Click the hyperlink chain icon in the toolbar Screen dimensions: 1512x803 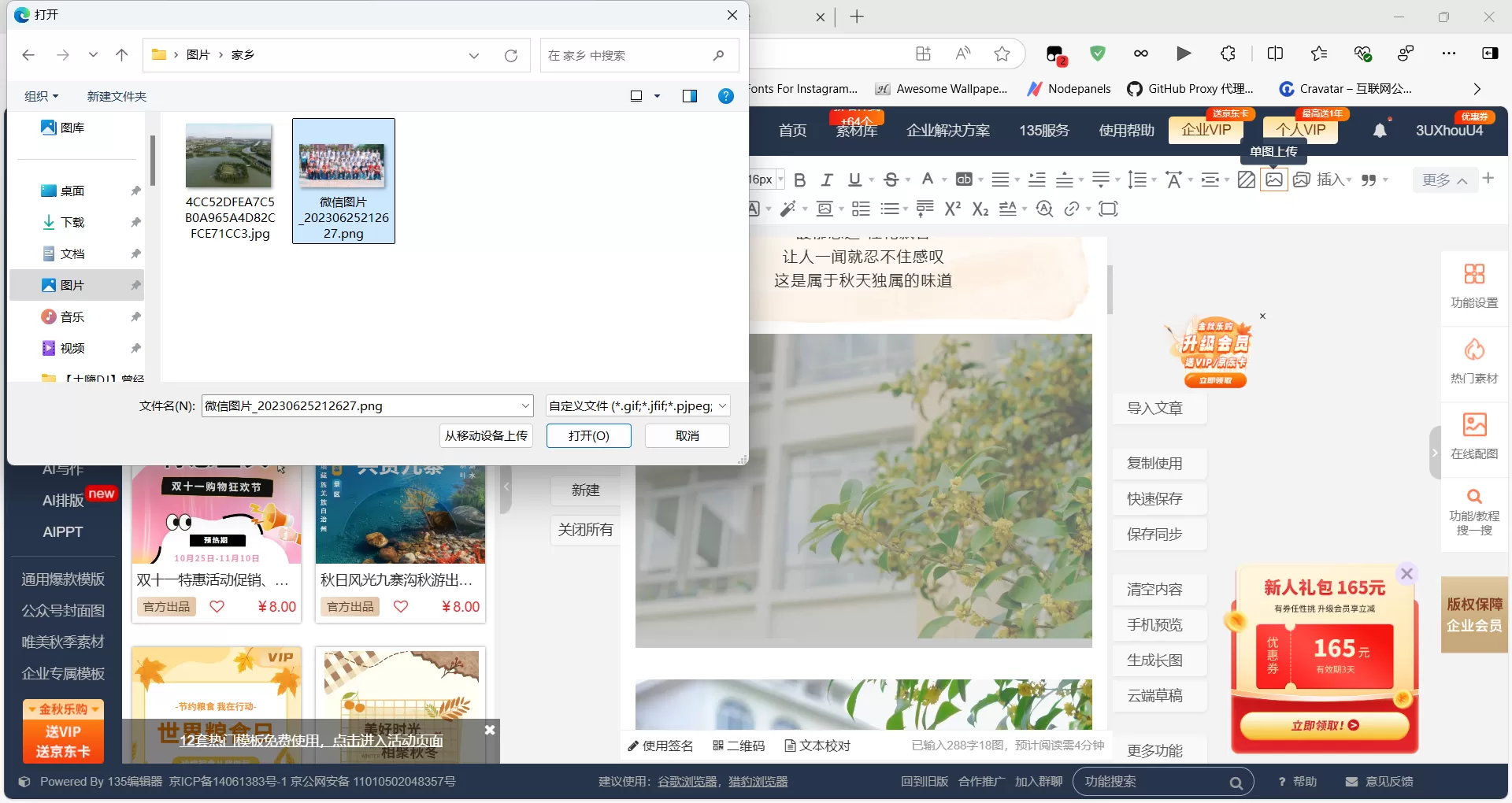[x=1071, y=209]
